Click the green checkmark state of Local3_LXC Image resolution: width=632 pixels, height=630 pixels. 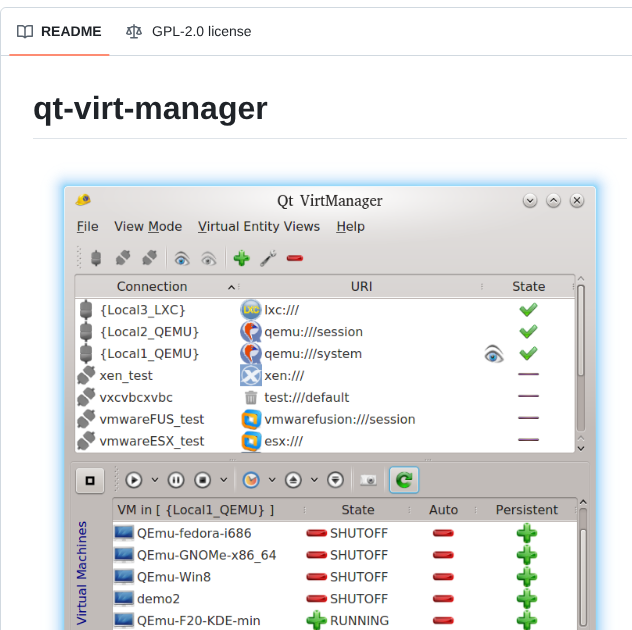coord(528,310)
